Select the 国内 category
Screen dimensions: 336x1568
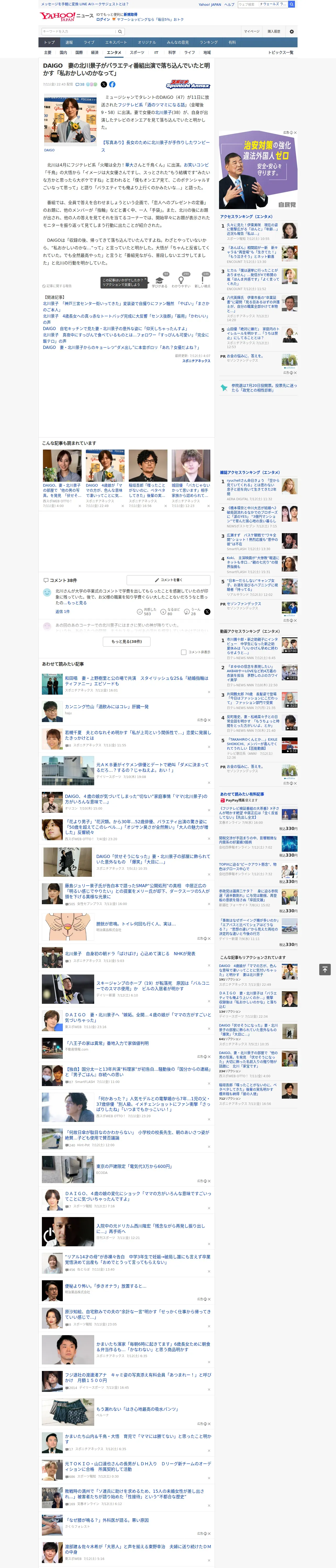pyautogui.click(x=63, y=52)
